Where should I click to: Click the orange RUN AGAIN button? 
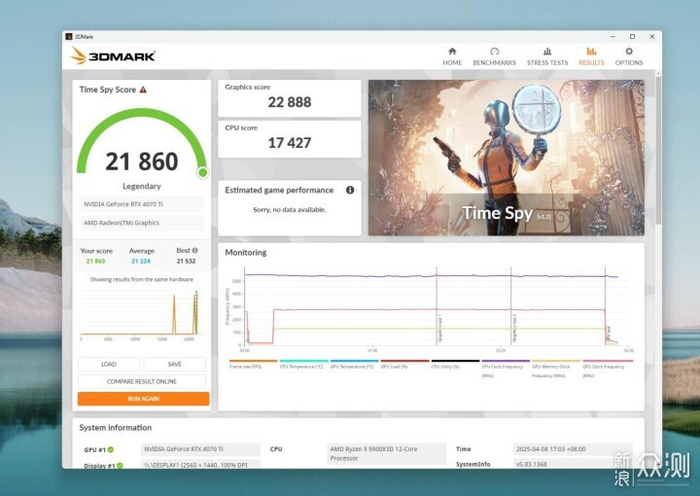(143, 399)
